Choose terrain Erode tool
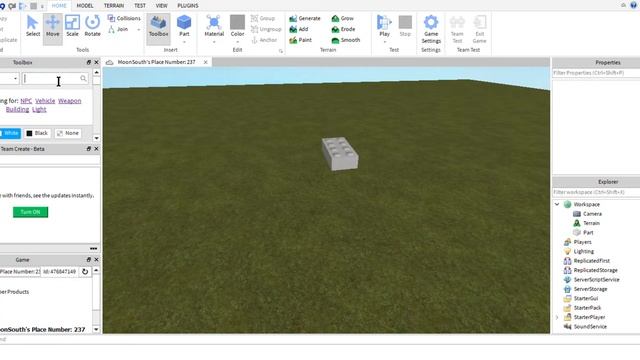This screenshot has width=640, height=360. 343,29
